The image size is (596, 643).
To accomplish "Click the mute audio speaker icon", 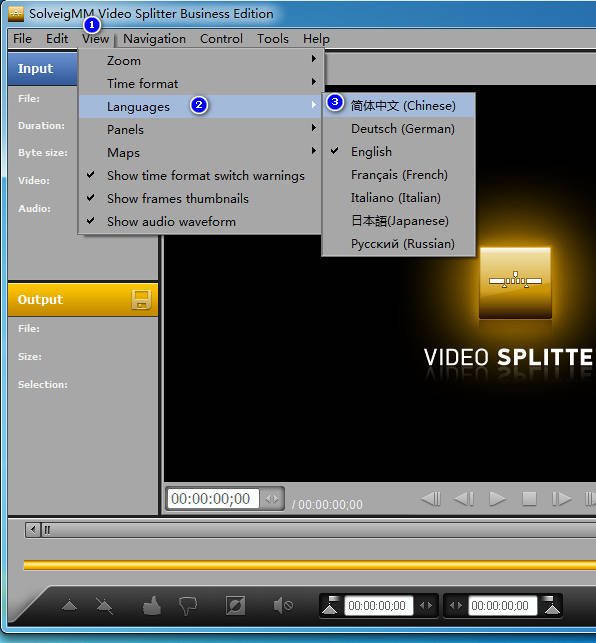I will [x=283, y=605].
